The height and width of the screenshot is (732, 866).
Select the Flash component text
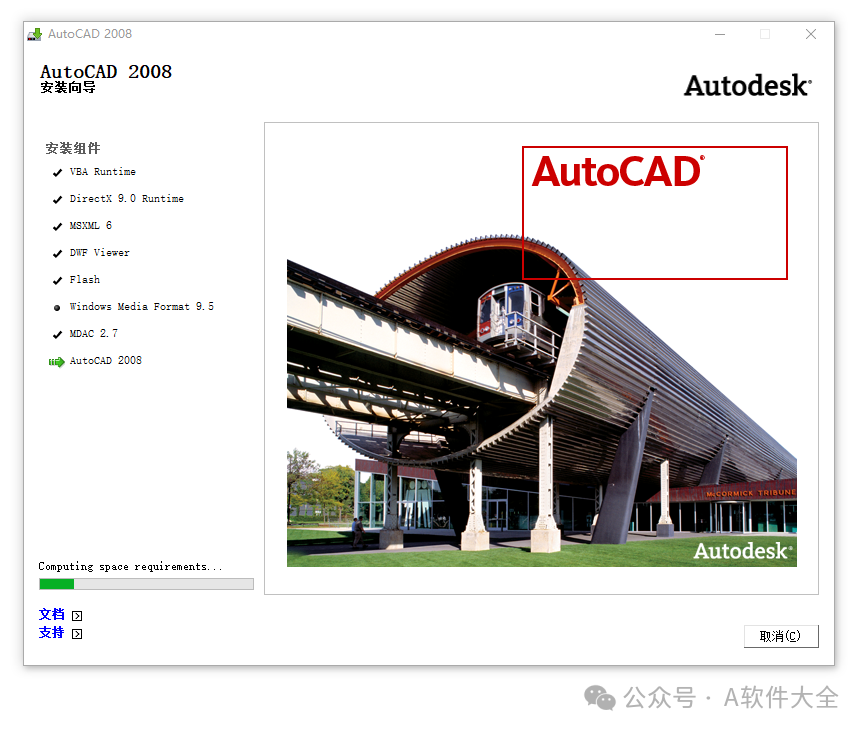pyautogui.click(x=85, y=280)
